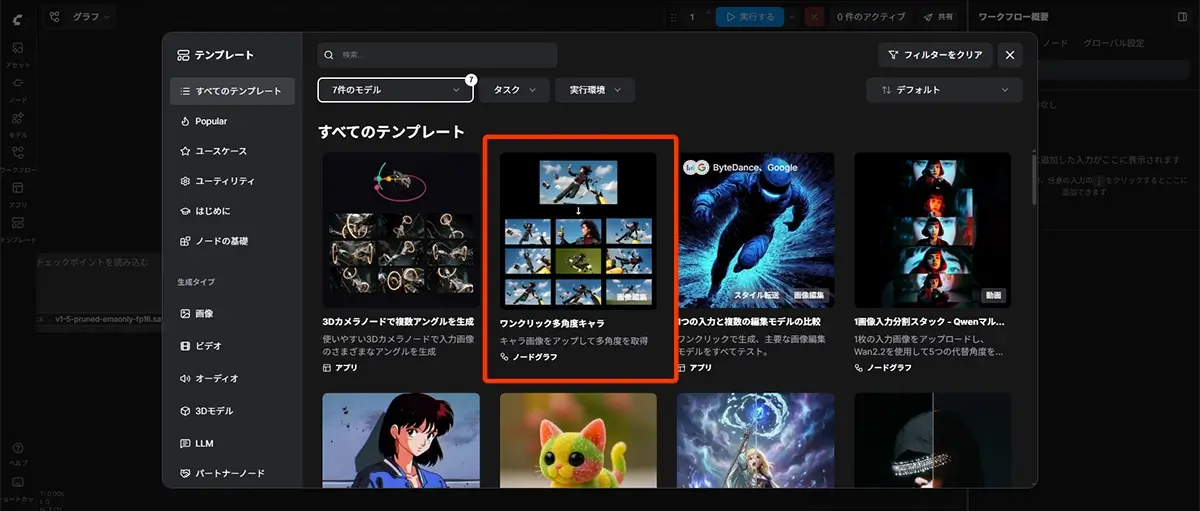Click the 共有 share button
The width and height of the screenshot is (1200, 511).
click(x=938, y=17)
